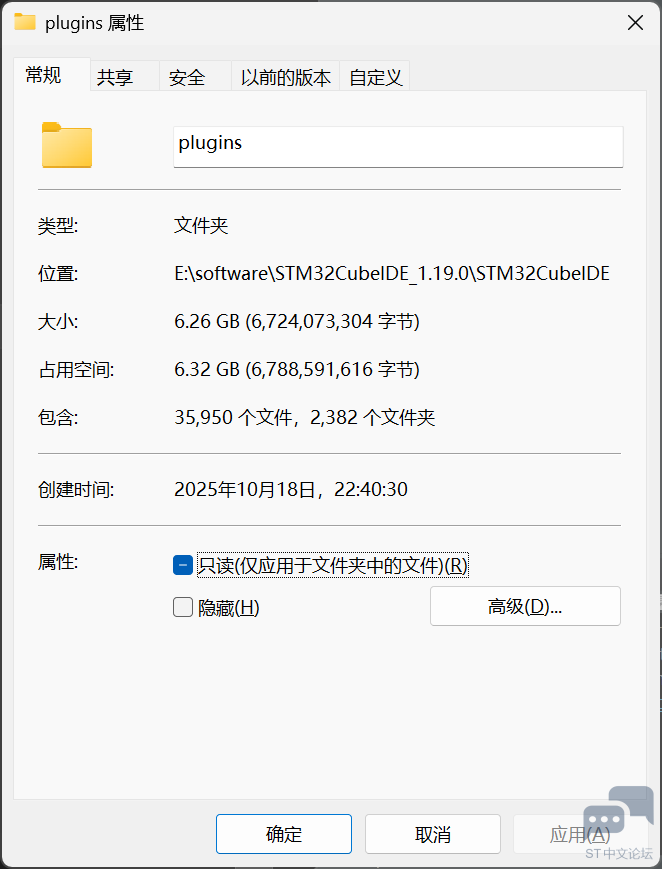Toggle the 只读 read-only checkbox

(x=183, y=565)
